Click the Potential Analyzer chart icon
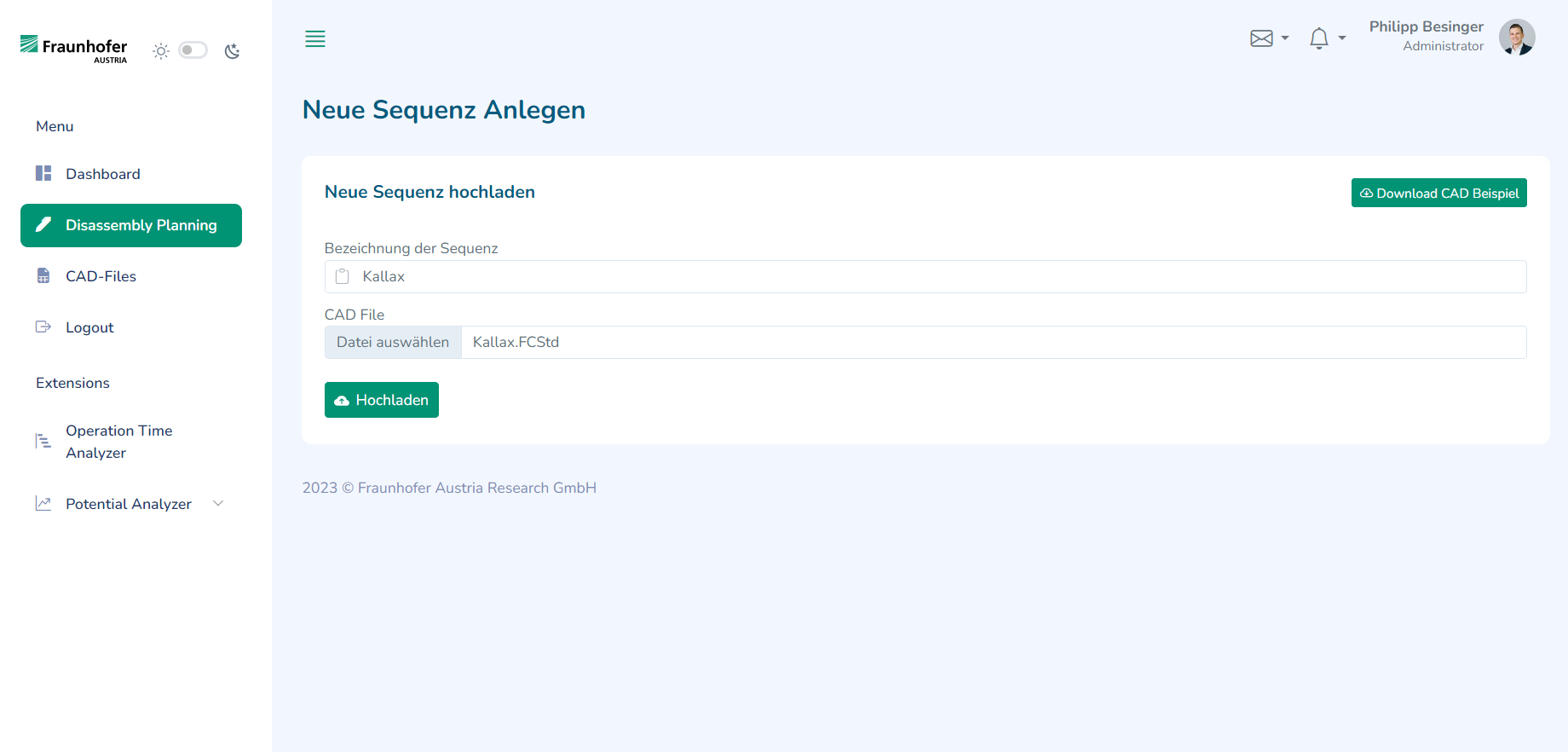1568x752 pixels. [x=43, y=503]
